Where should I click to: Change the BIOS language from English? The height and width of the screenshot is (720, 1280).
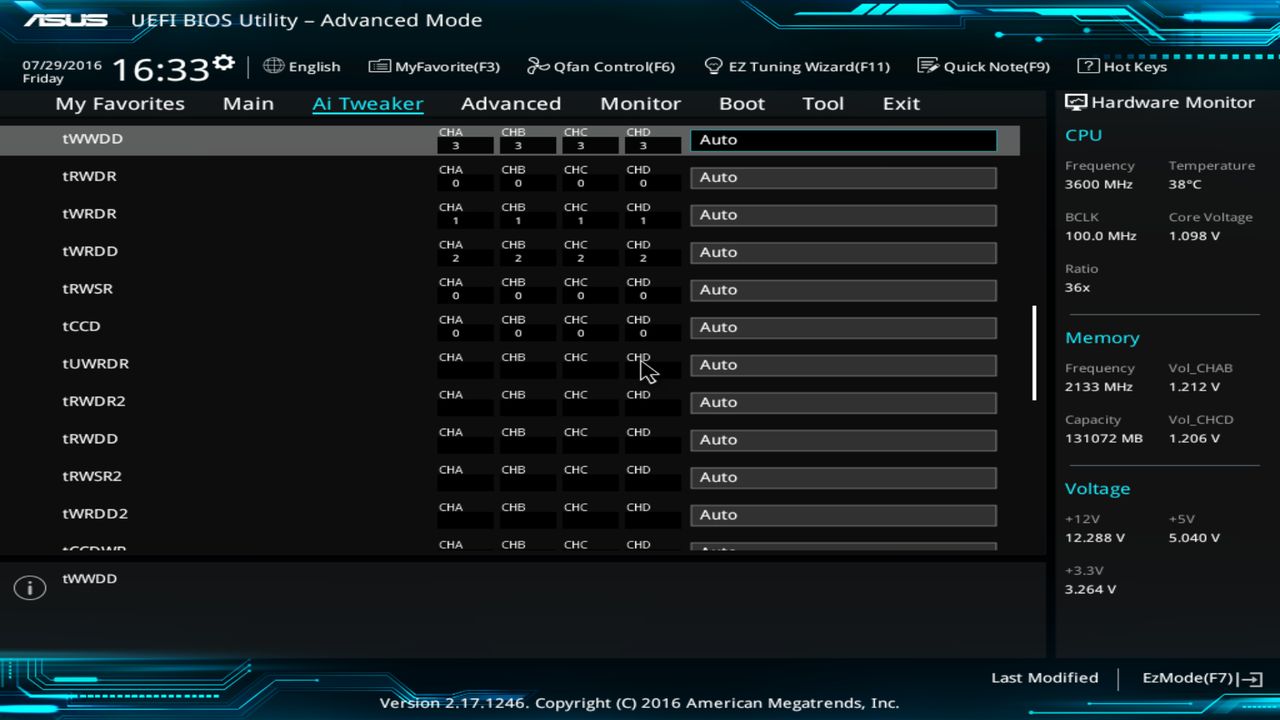(x=302, y=66)
